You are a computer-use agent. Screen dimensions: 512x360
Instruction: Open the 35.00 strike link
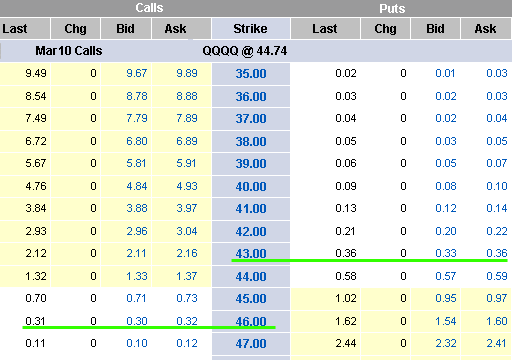click(251, 74)
